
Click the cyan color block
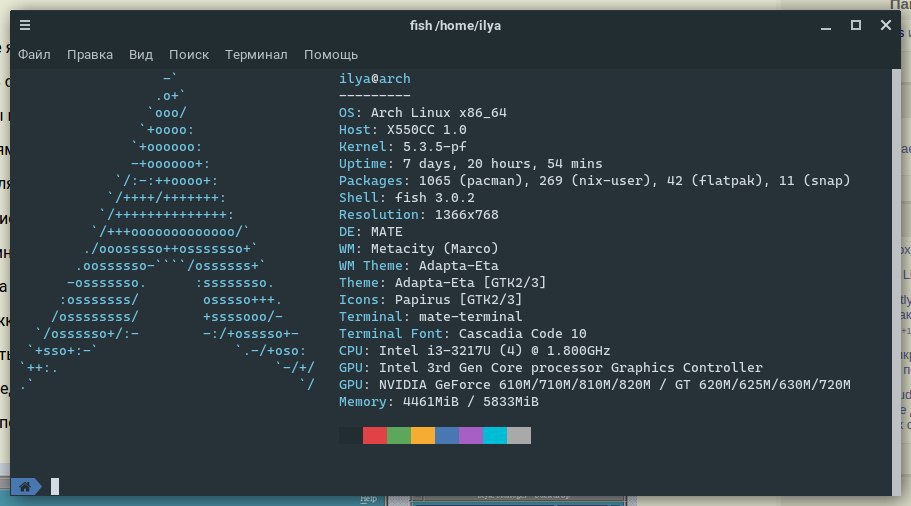(x=494, y=435)
